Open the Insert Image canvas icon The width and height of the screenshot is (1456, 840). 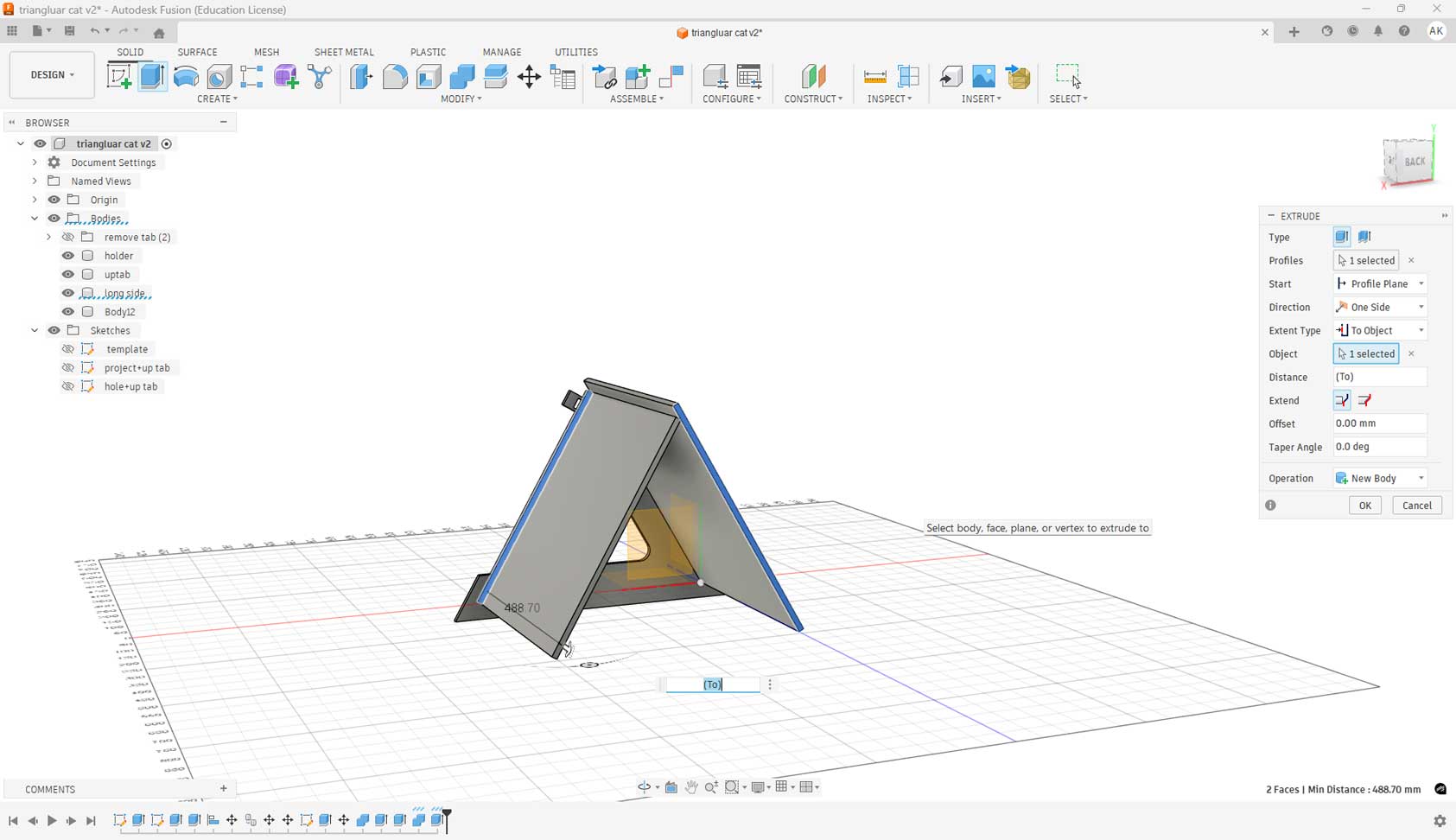coord(983,77)
